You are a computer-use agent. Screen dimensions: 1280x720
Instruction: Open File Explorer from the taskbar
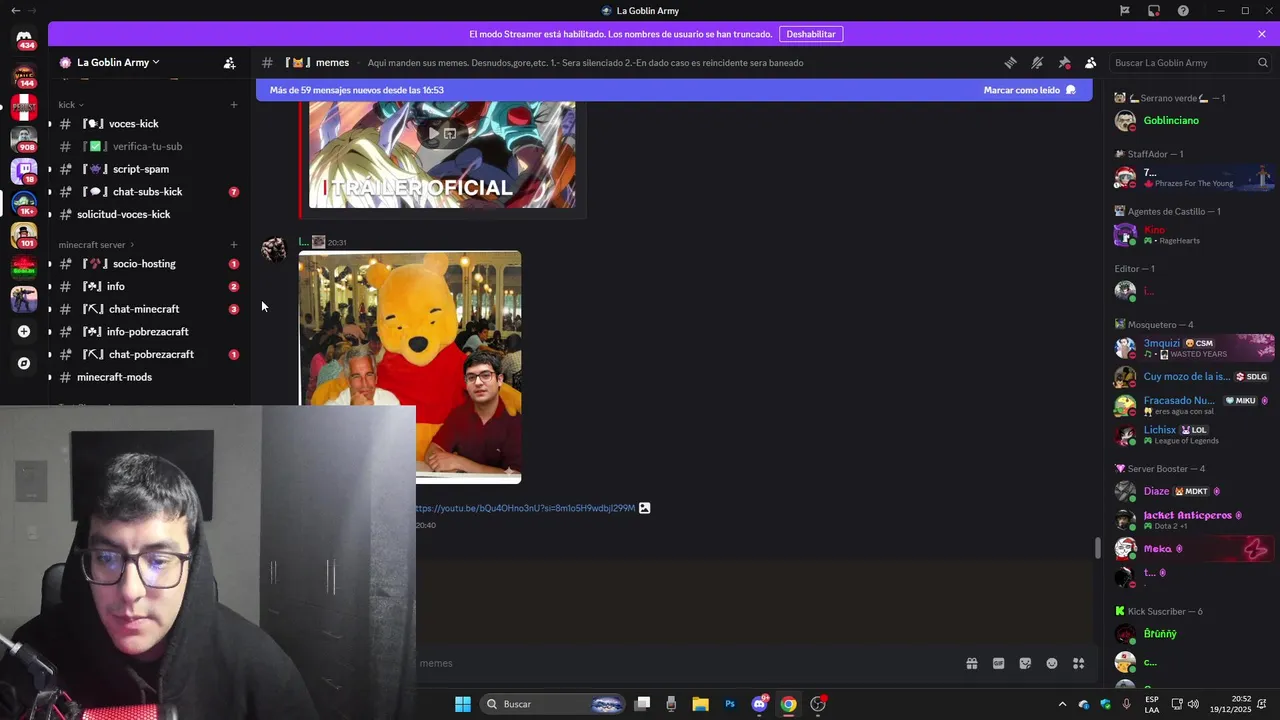coord(700,704)
